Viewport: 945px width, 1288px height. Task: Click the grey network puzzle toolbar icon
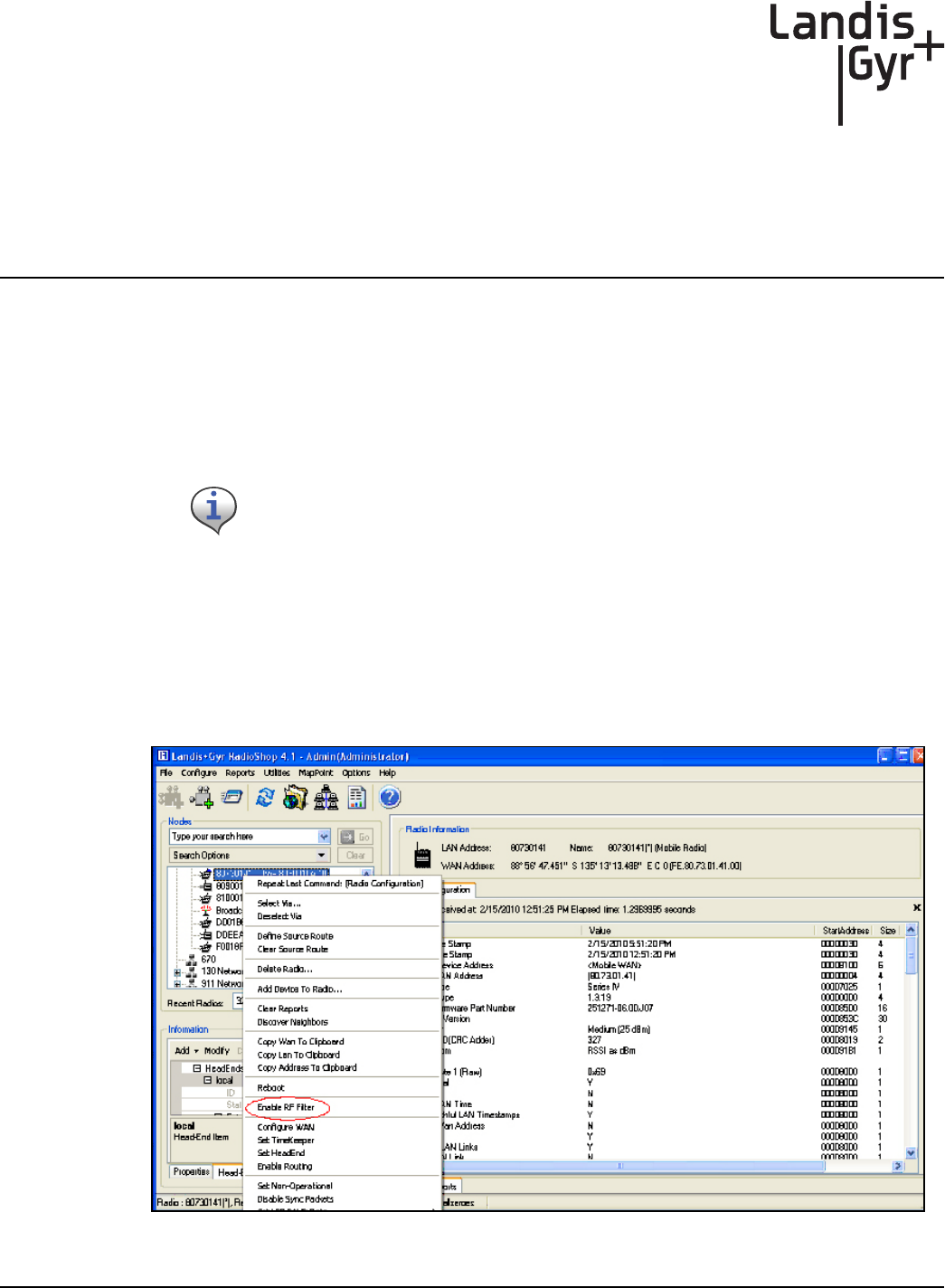[x=171, y=797]
